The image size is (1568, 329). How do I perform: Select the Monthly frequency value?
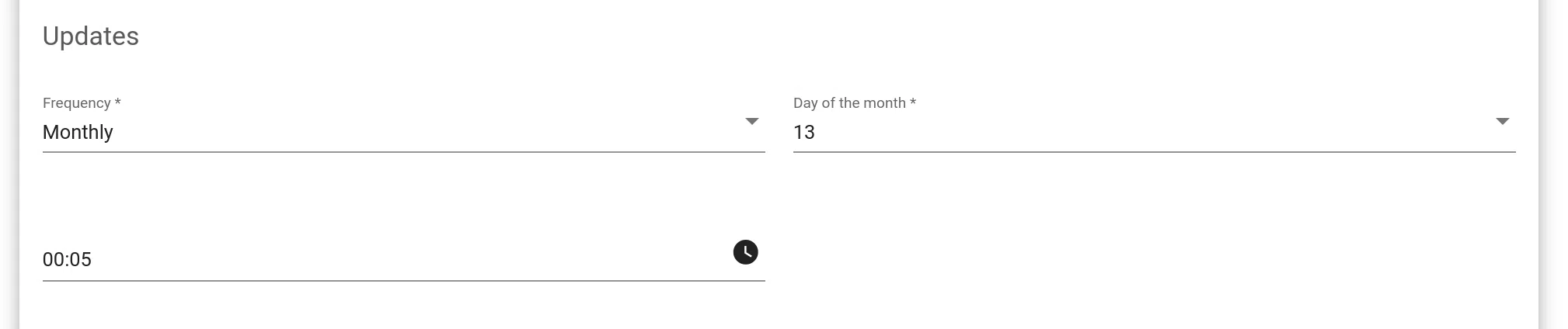(78, 132)
